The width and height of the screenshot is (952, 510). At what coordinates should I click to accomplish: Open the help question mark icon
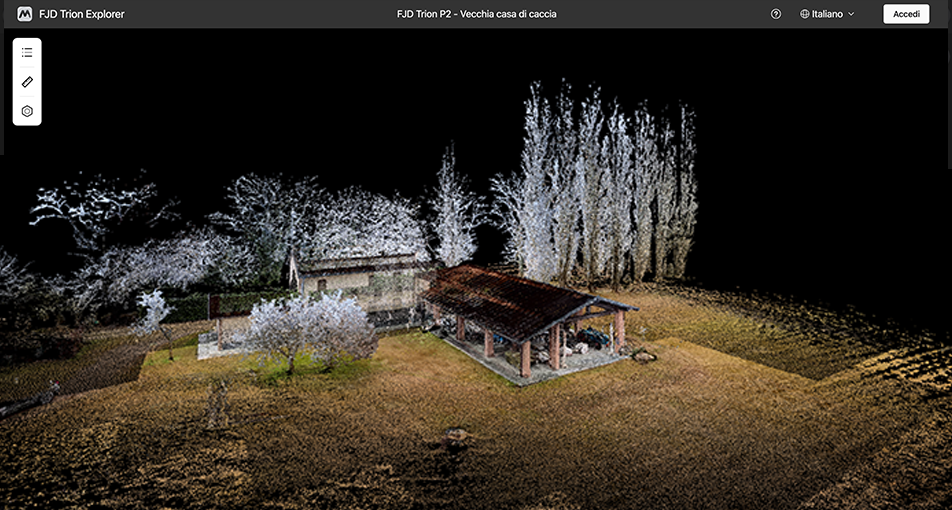(776, 14)
